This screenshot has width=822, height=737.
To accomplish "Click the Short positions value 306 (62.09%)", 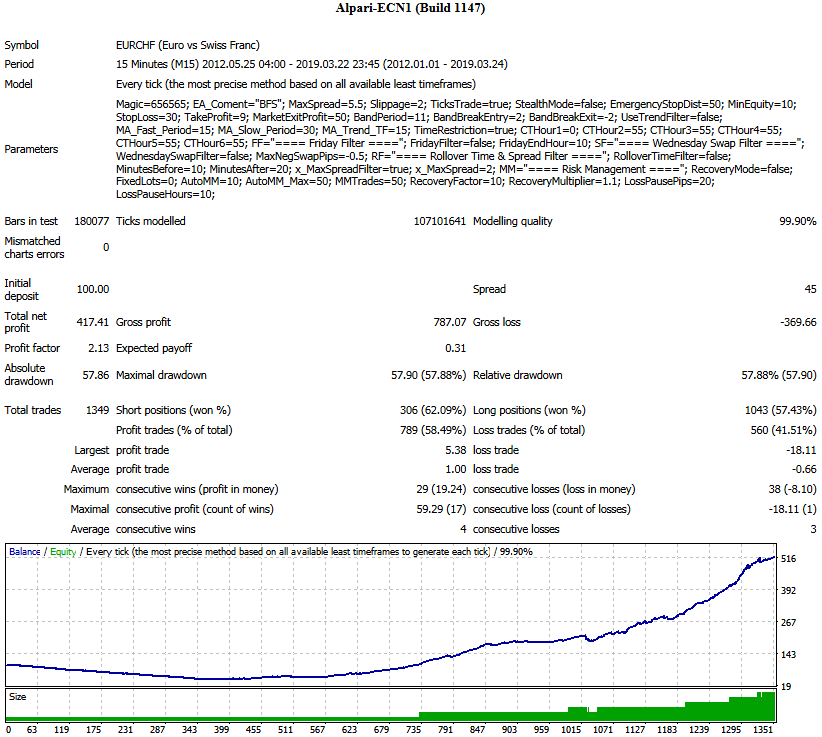I will tap(433, 410).
